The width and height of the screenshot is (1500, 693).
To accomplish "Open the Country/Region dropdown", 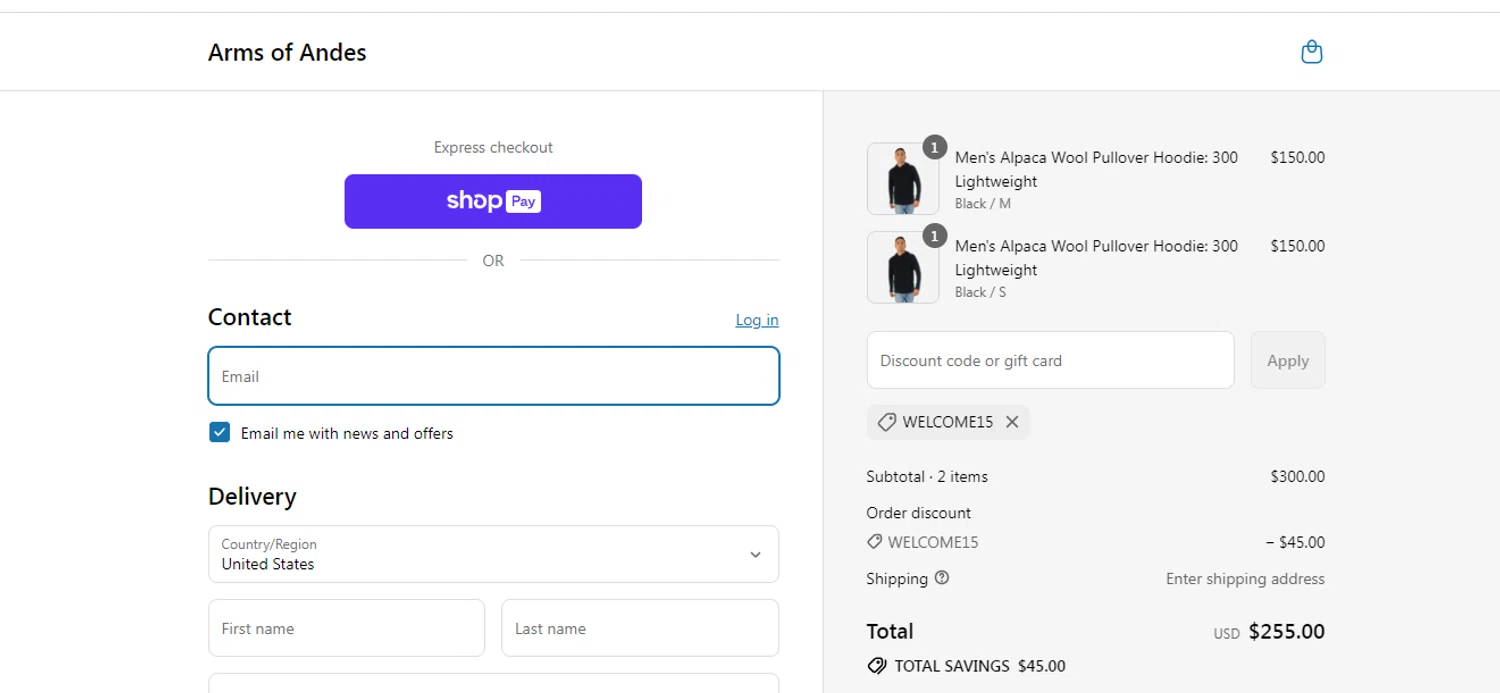I will click(x=493, y=554).
